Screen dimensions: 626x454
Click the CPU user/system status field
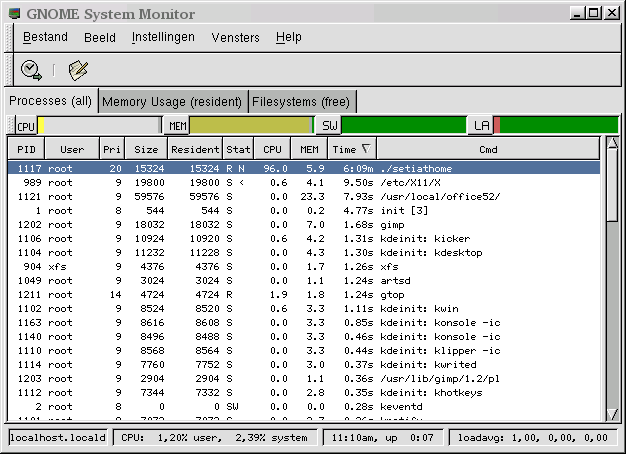(215, 438)
